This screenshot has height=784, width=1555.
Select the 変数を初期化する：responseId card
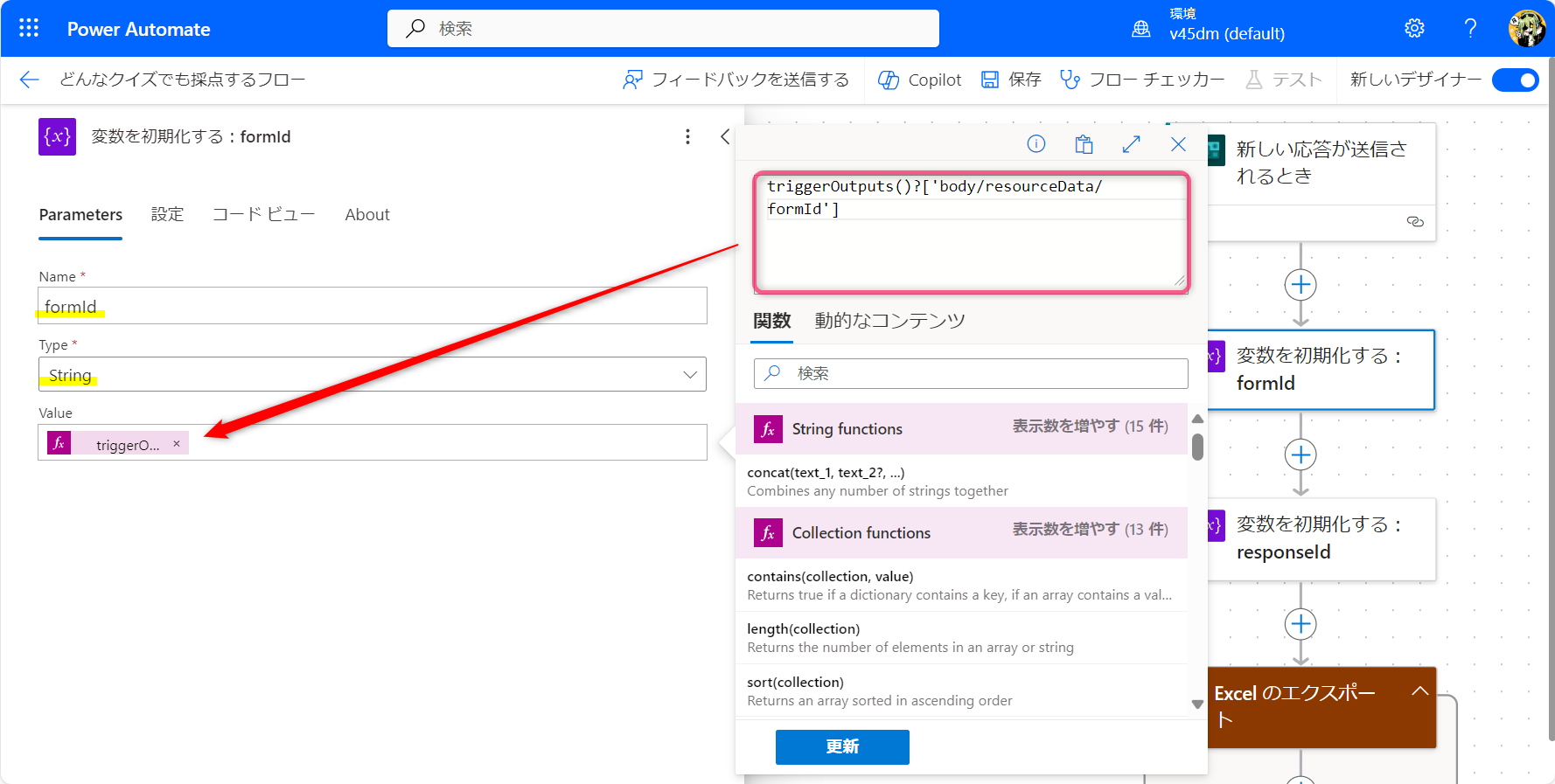1321,538
